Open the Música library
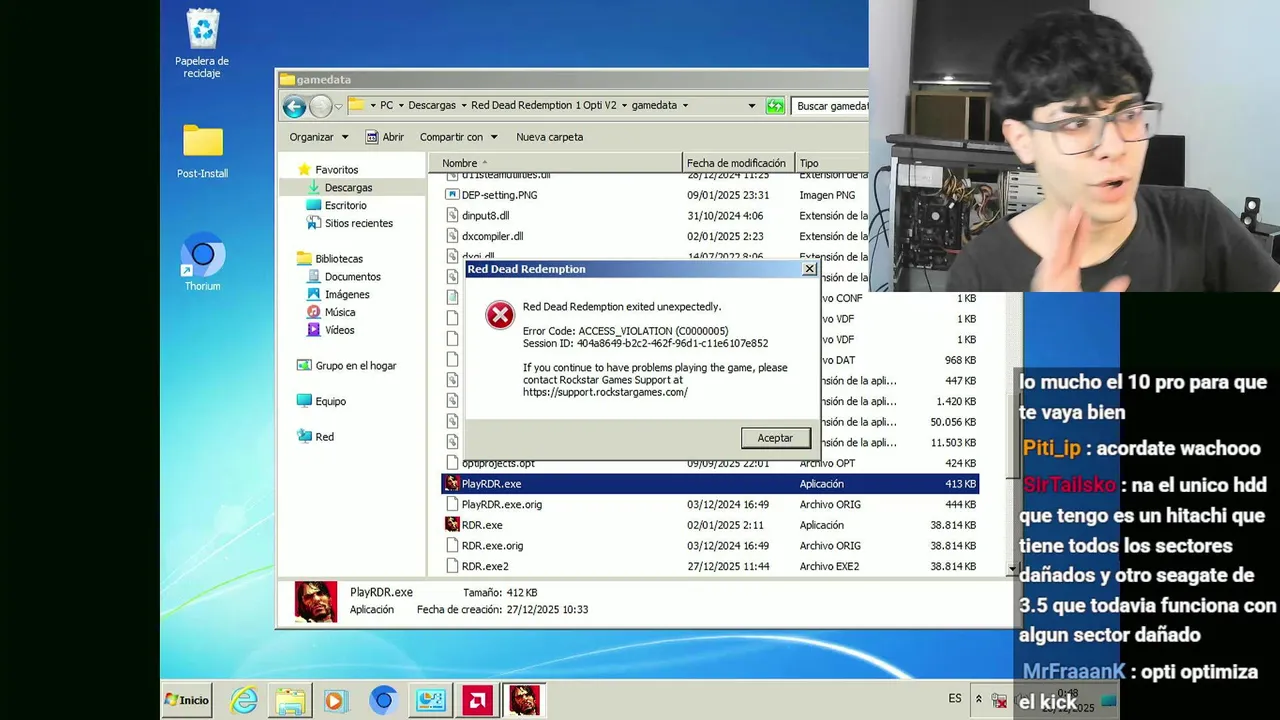 pyautogui.click(x=339, y=313)
